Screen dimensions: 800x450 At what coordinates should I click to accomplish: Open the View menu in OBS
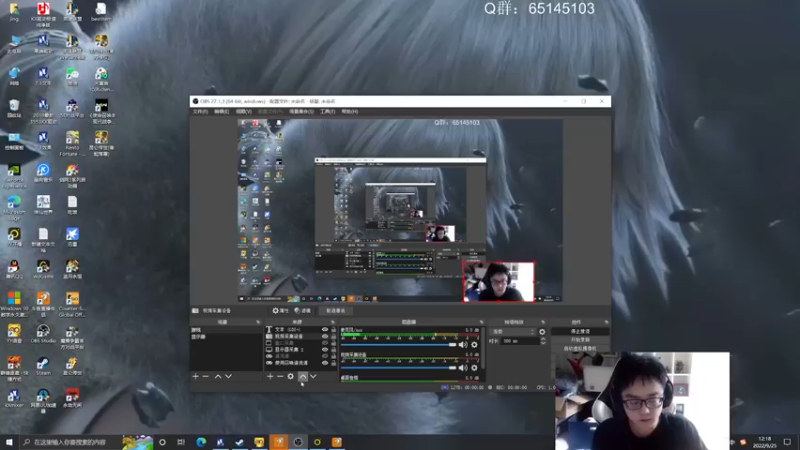pyautogui.click(x=243, y=111)
